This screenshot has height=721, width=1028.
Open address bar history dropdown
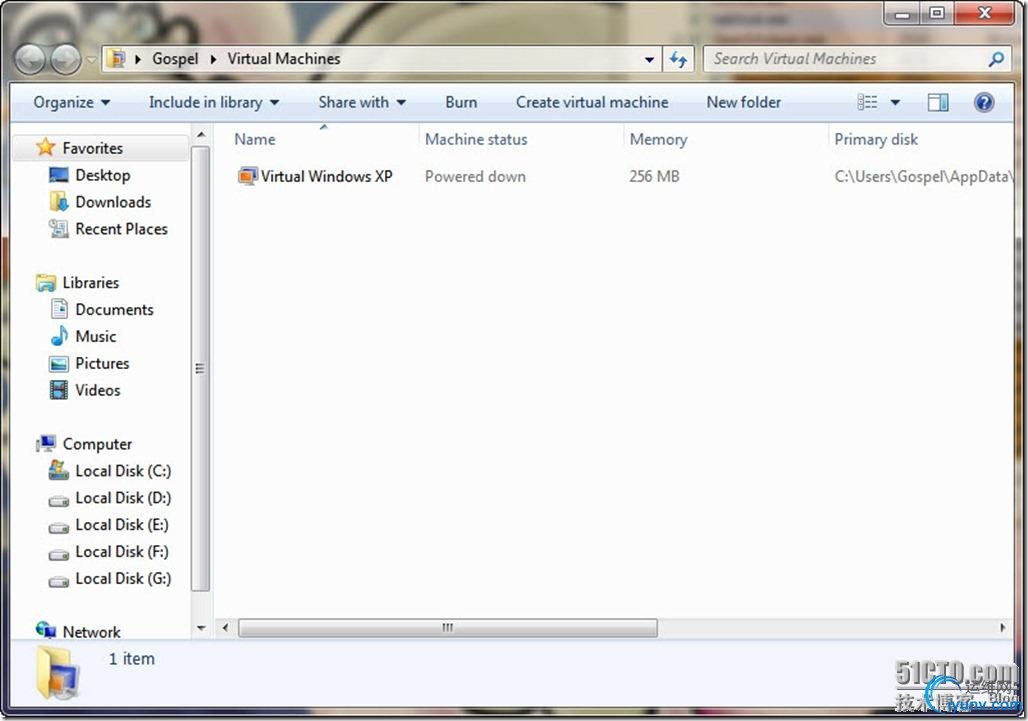pyautogui.click(x=649, y=60)
